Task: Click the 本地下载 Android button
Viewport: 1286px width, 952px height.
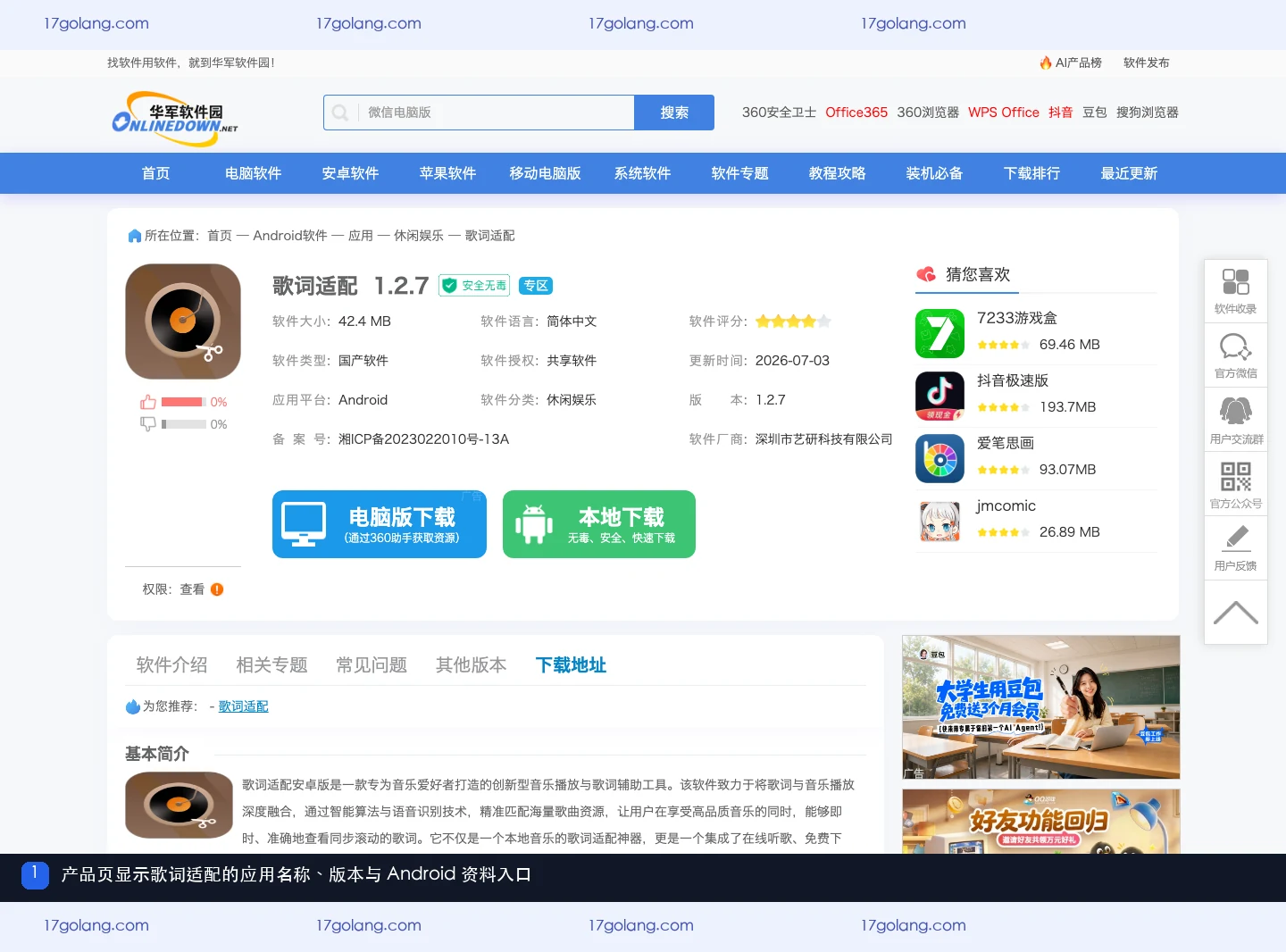Action: tap(599, 524)
